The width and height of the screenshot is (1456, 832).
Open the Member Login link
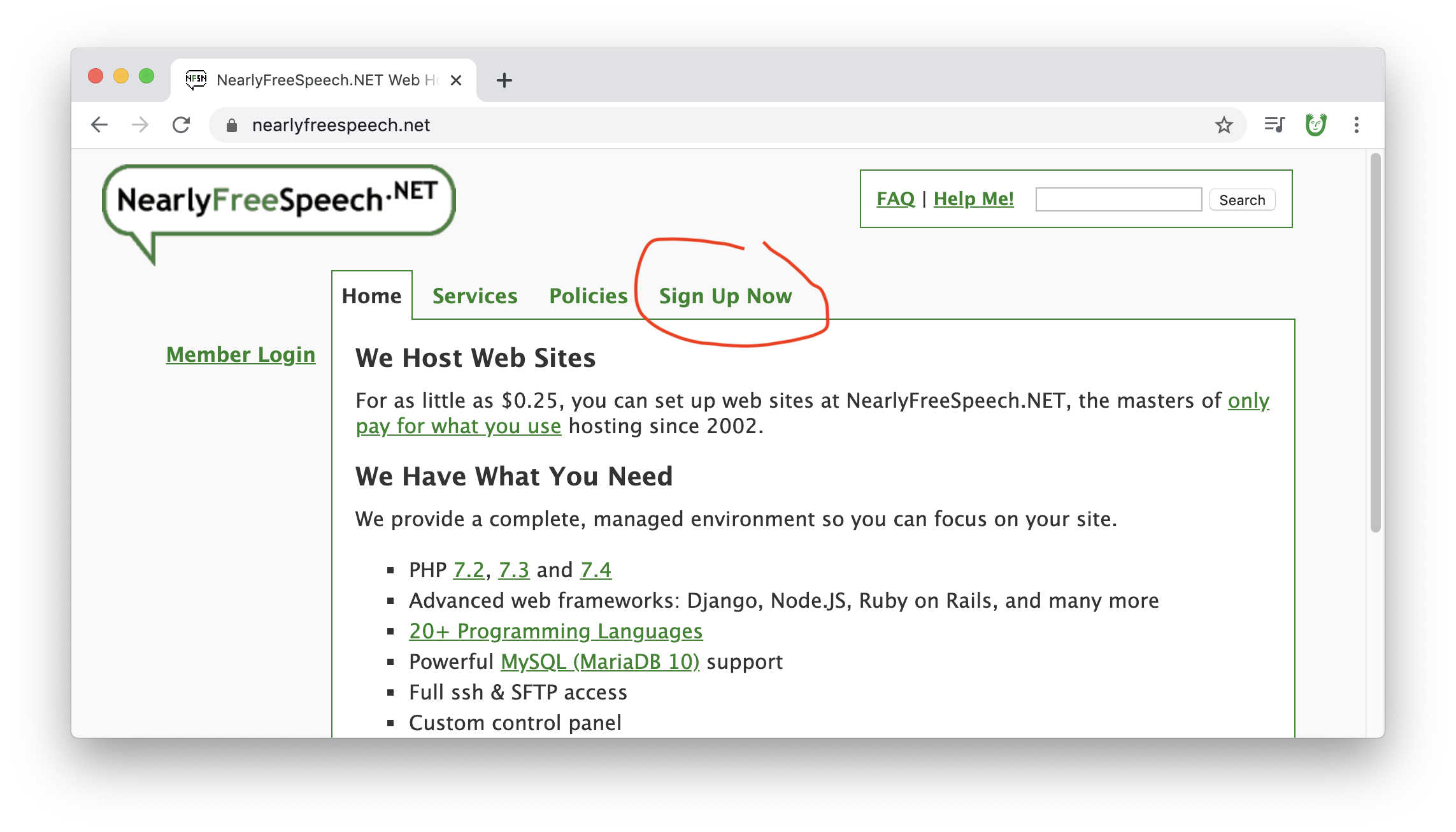point(241,355)
